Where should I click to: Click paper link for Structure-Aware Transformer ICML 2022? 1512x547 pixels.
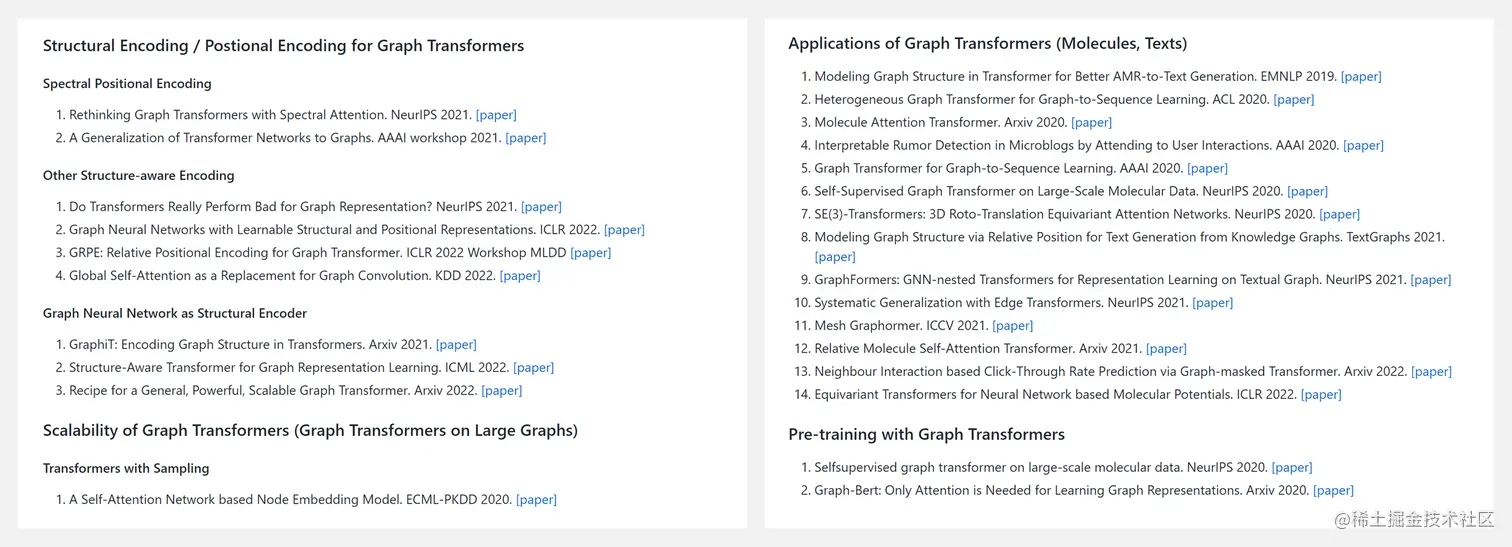point(534,368)
